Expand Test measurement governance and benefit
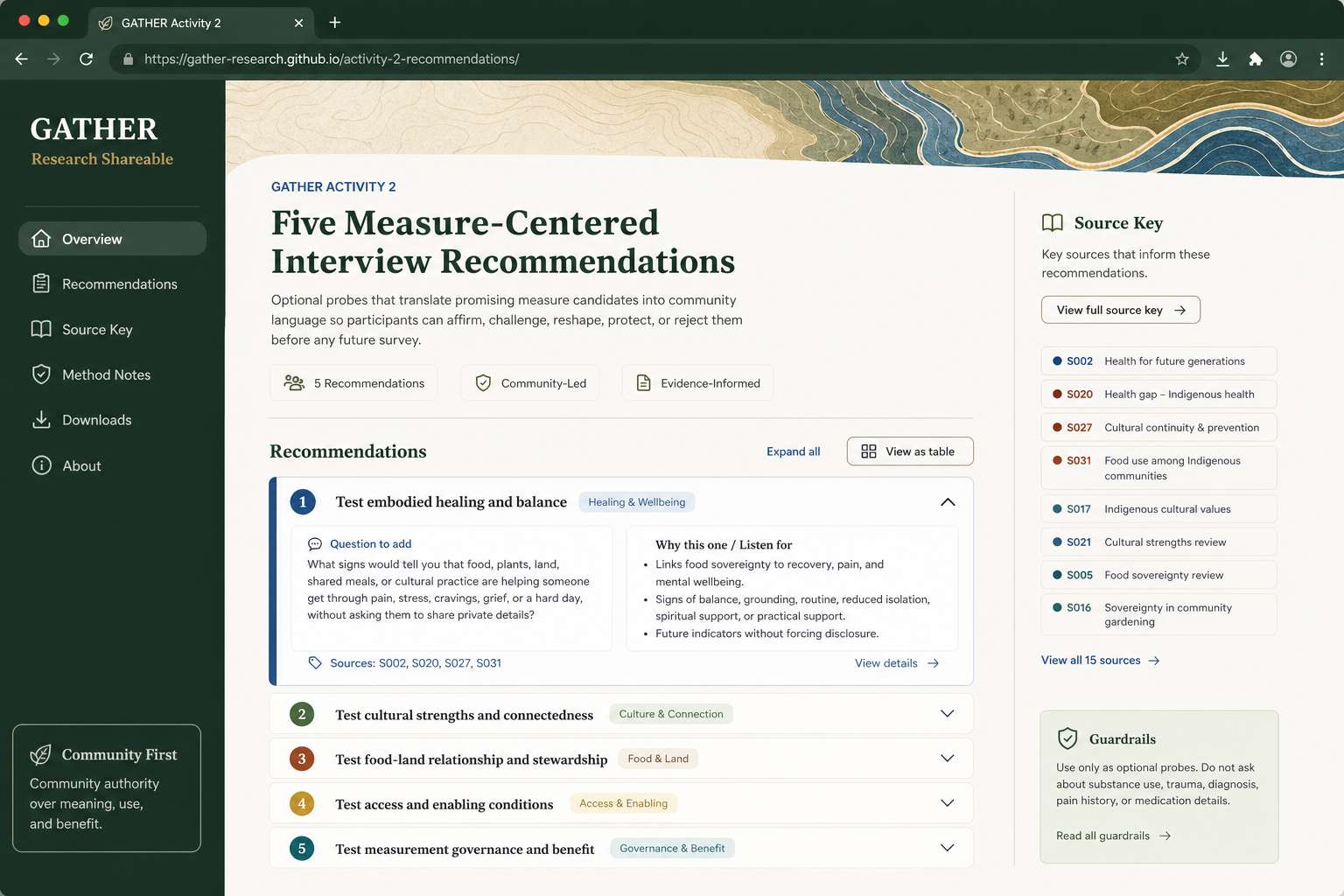This screenshot has height=896, width=1344. (x=947, y=848)
